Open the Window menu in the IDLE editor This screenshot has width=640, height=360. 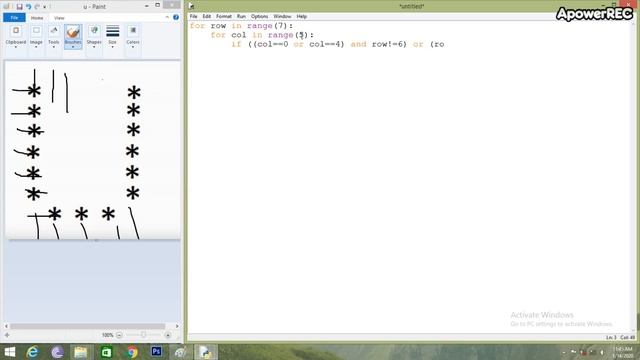(x=282, y=16)
